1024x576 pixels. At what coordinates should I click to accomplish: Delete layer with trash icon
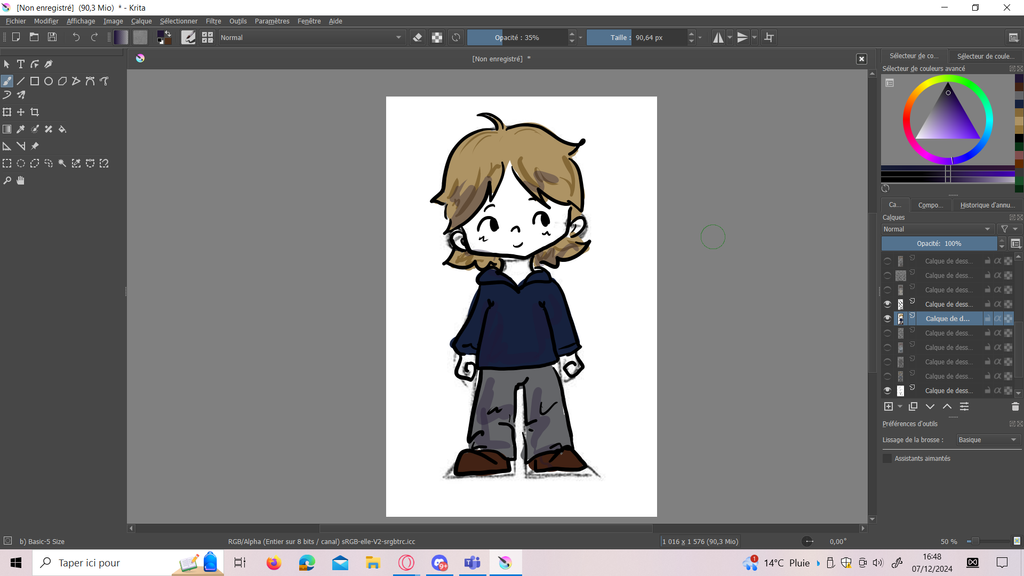[x=1015, y=407]
